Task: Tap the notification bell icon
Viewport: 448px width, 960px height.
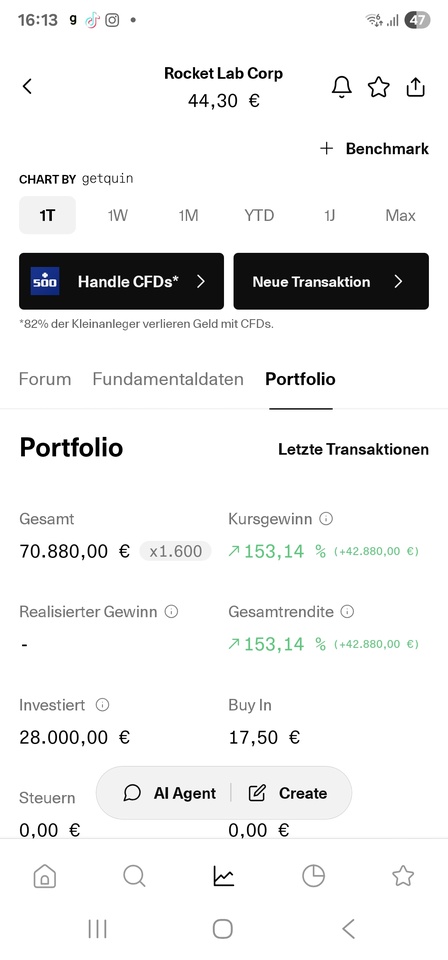Action: (x=342, y=87)
